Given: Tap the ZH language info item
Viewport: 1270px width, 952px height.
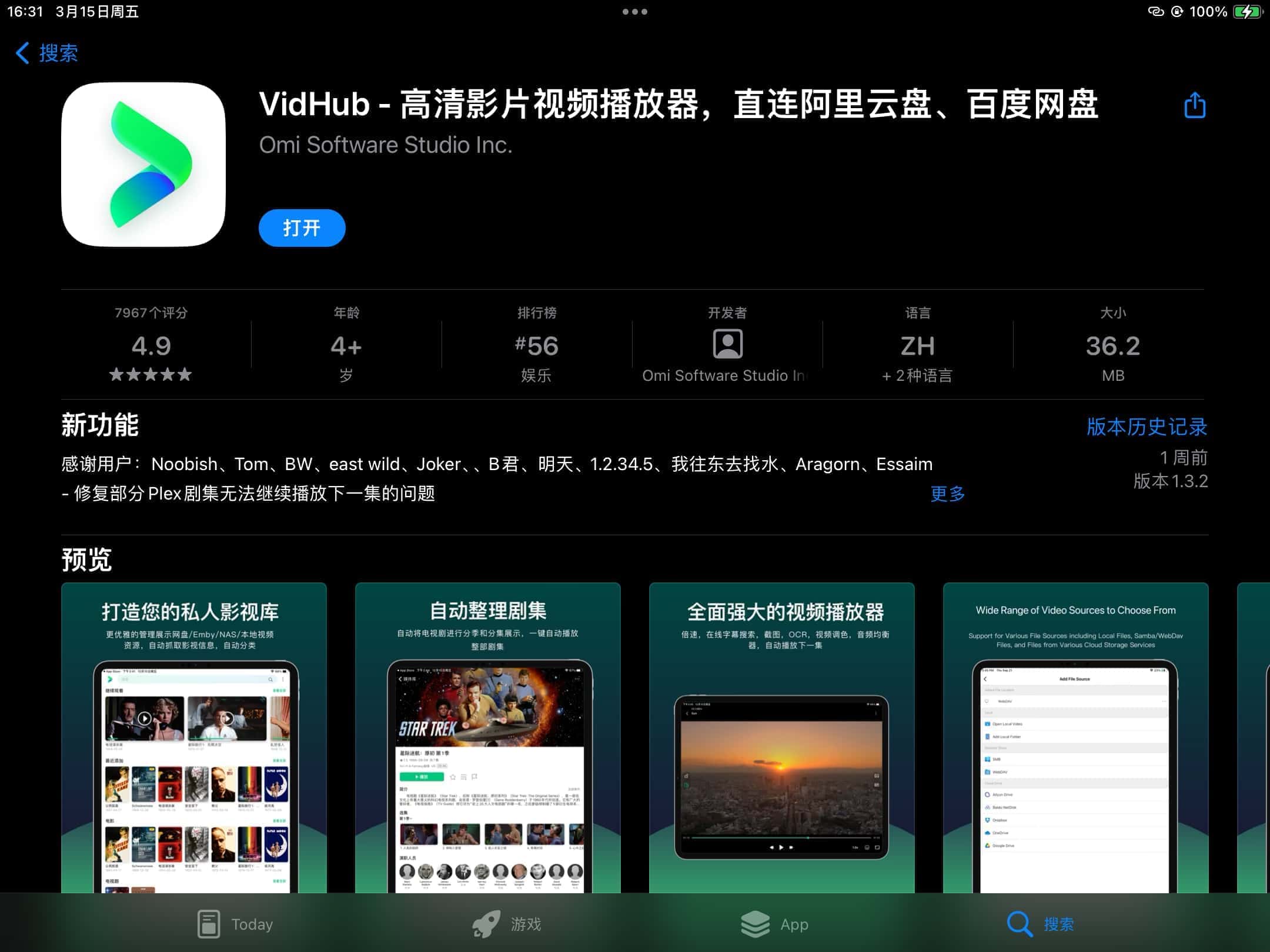Looking at the screenshot, I should pos(917,346).
